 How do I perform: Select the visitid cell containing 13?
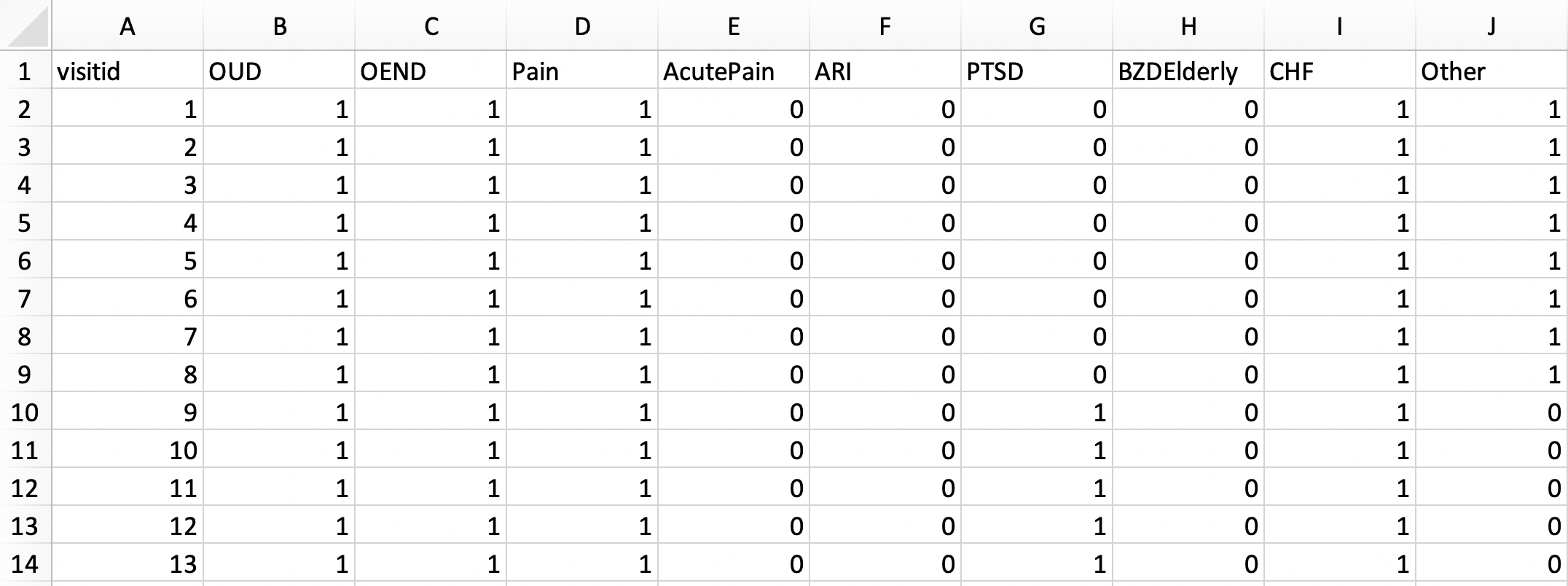[128, 563]
